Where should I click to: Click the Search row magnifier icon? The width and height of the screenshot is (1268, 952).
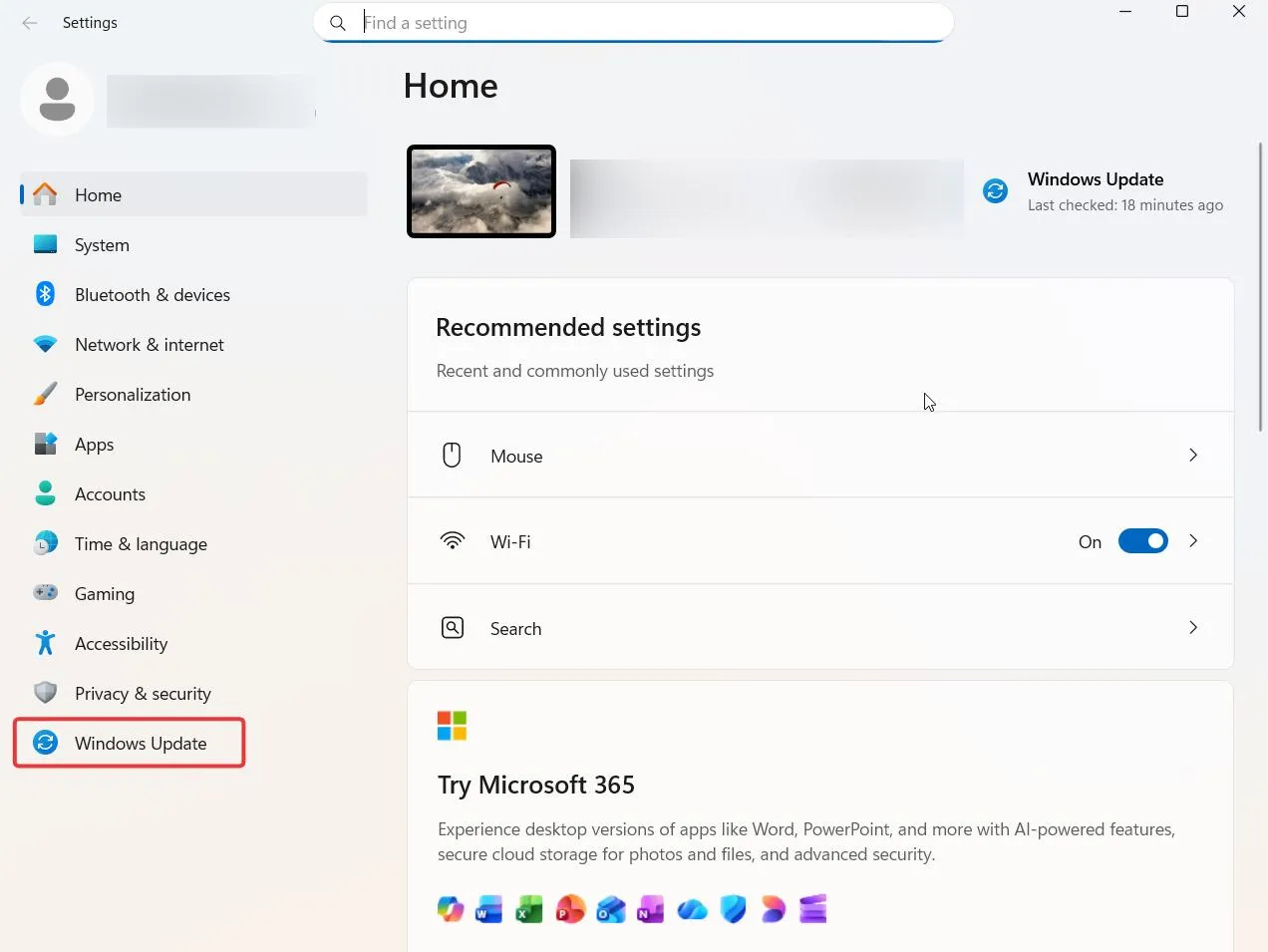pos(453,628)
